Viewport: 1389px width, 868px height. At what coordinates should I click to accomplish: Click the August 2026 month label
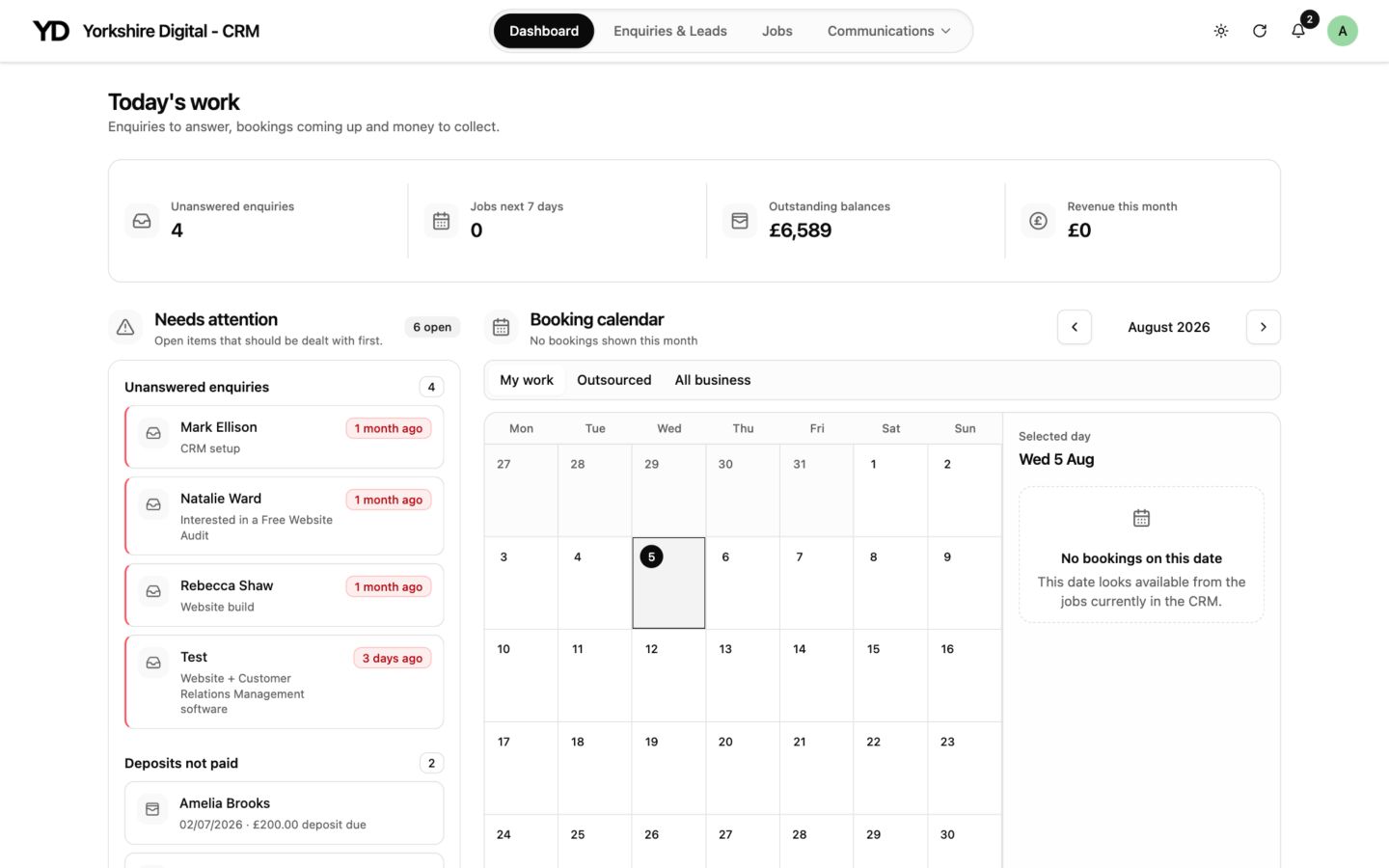click(x=1169, y=327)
